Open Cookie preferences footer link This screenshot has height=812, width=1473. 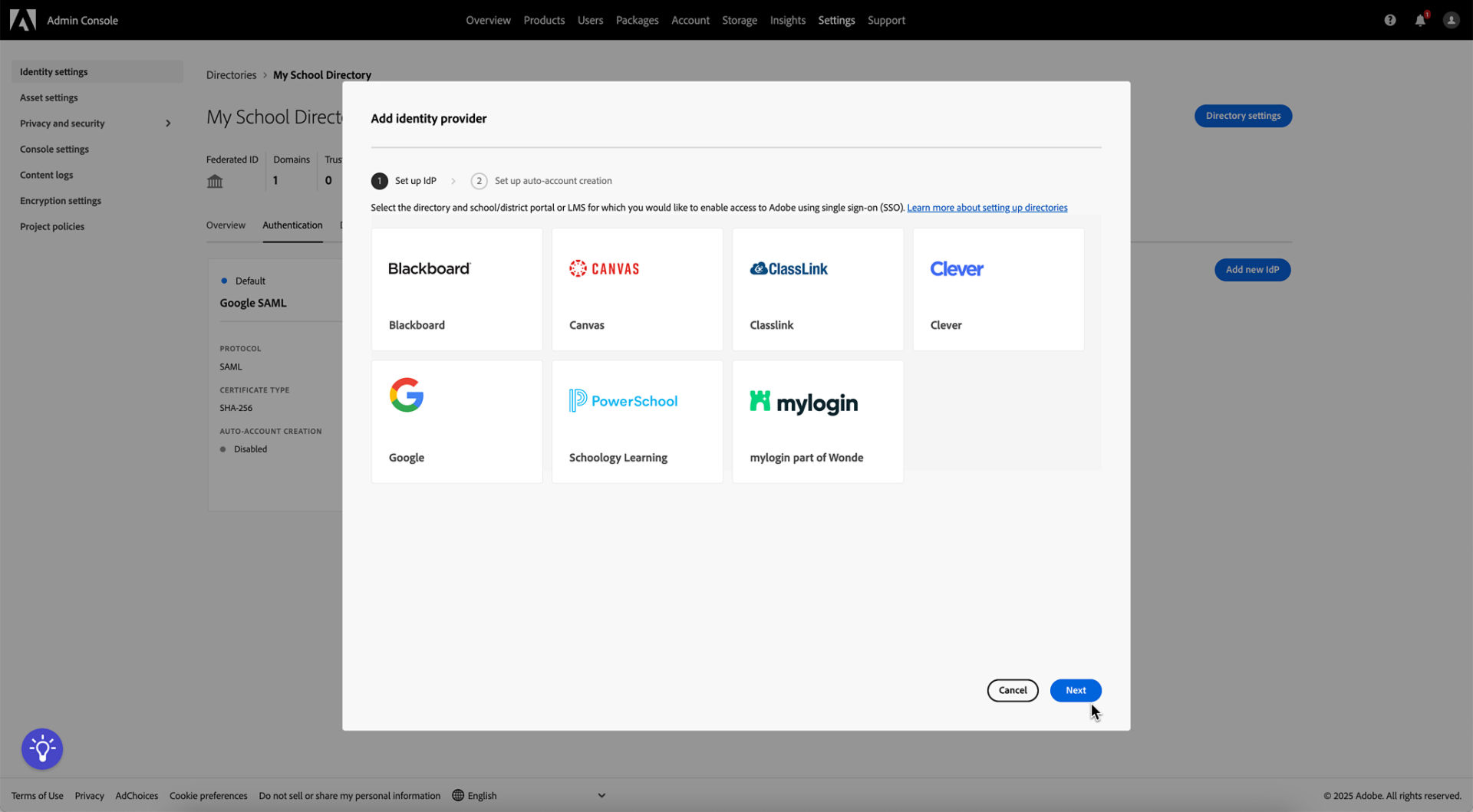coord(209,796)
